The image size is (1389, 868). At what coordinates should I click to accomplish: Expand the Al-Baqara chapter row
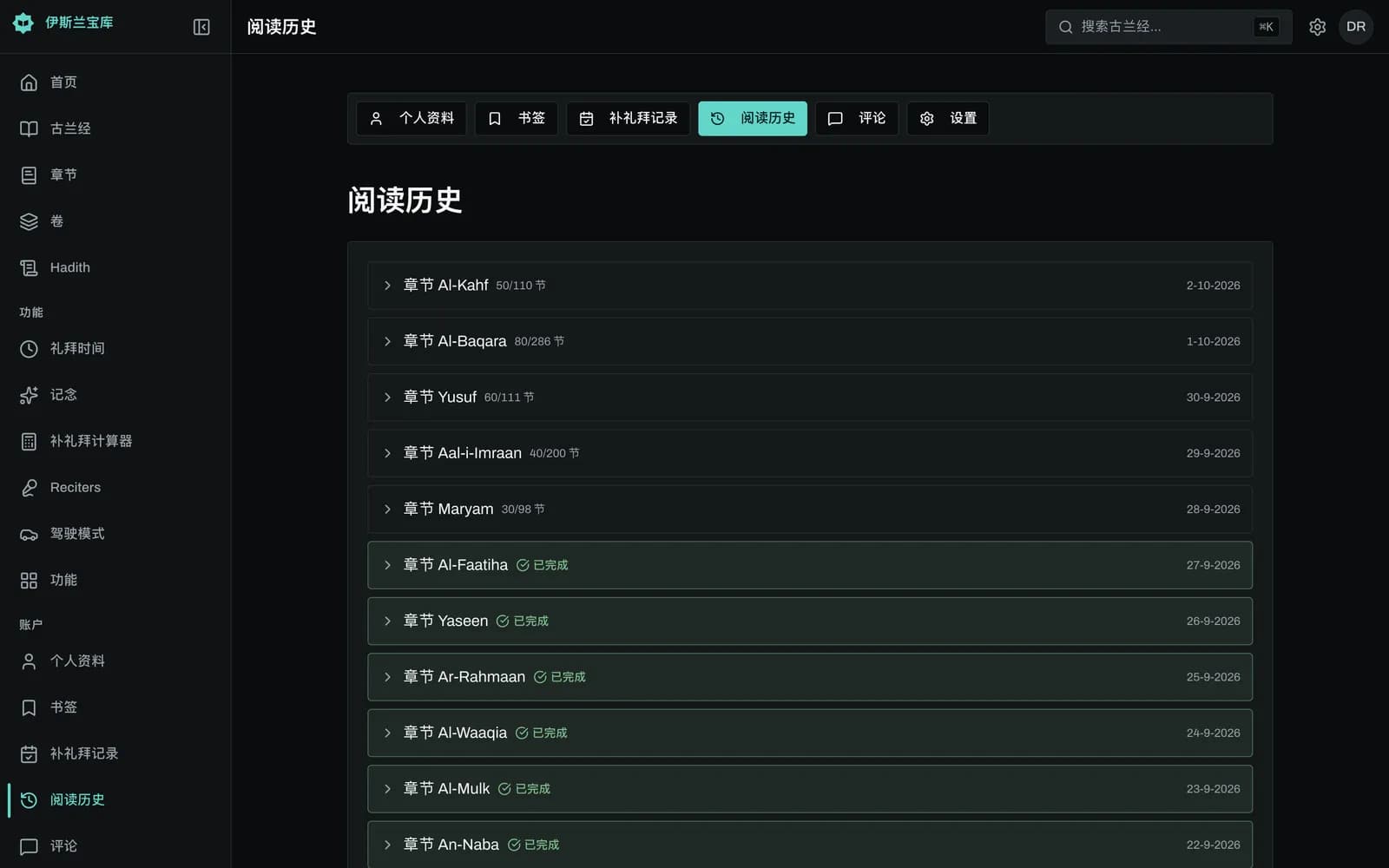[810, 341]
